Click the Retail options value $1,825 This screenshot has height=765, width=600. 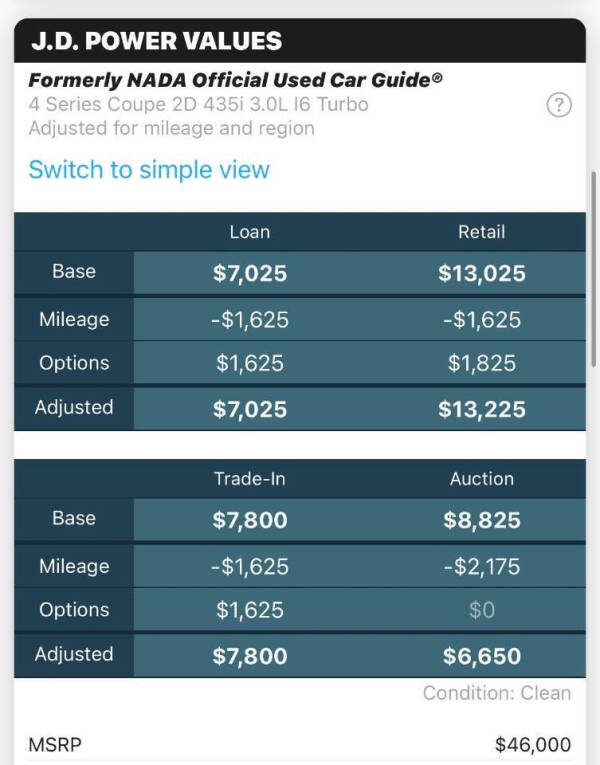tap(481, 363)
